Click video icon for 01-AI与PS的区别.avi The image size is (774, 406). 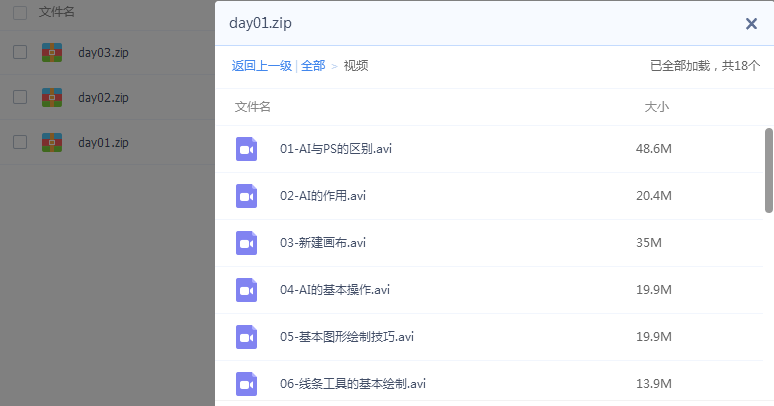[x=246, y=149]
